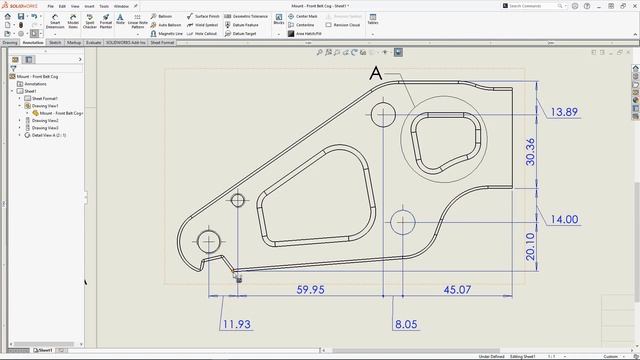Insert a Revision Cloud
640x360 pixels.
[343, 25]
